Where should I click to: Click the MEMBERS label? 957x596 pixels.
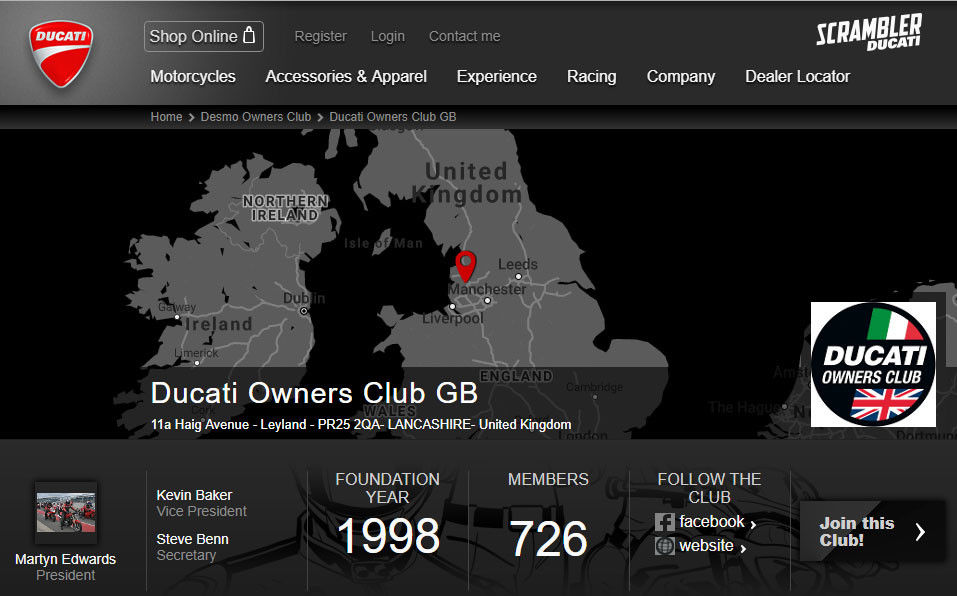tap(548, 479)
